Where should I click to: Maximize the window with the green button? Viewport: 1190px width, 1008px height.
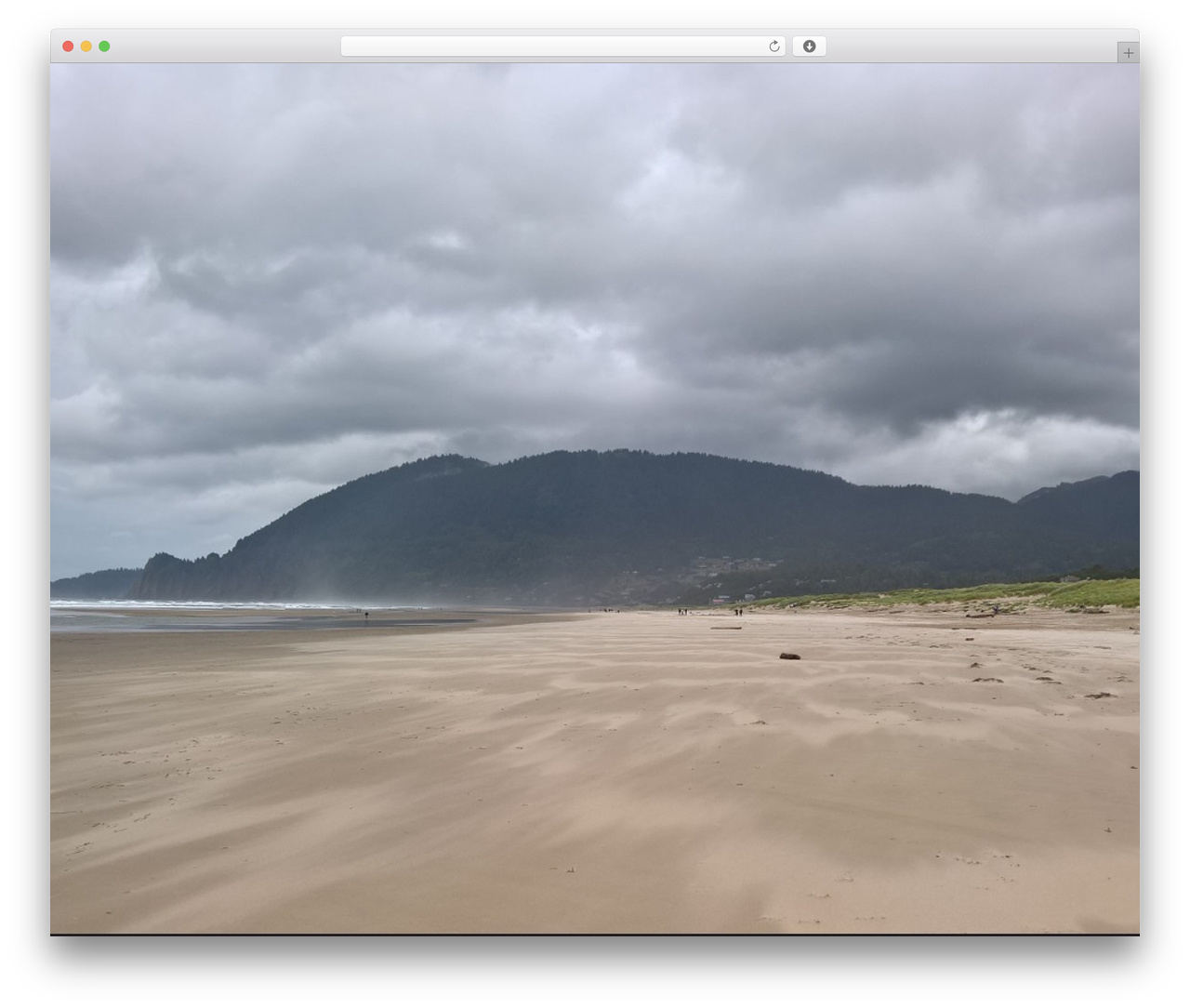[x=104, y=46]
